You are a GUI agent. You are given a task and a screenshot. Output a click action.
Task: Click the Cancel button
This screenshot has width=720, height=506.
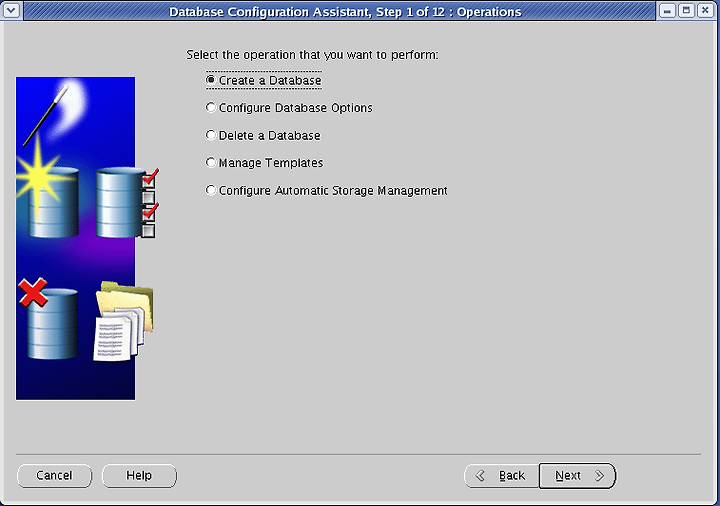pyautogui.click(x=54, y=476)
